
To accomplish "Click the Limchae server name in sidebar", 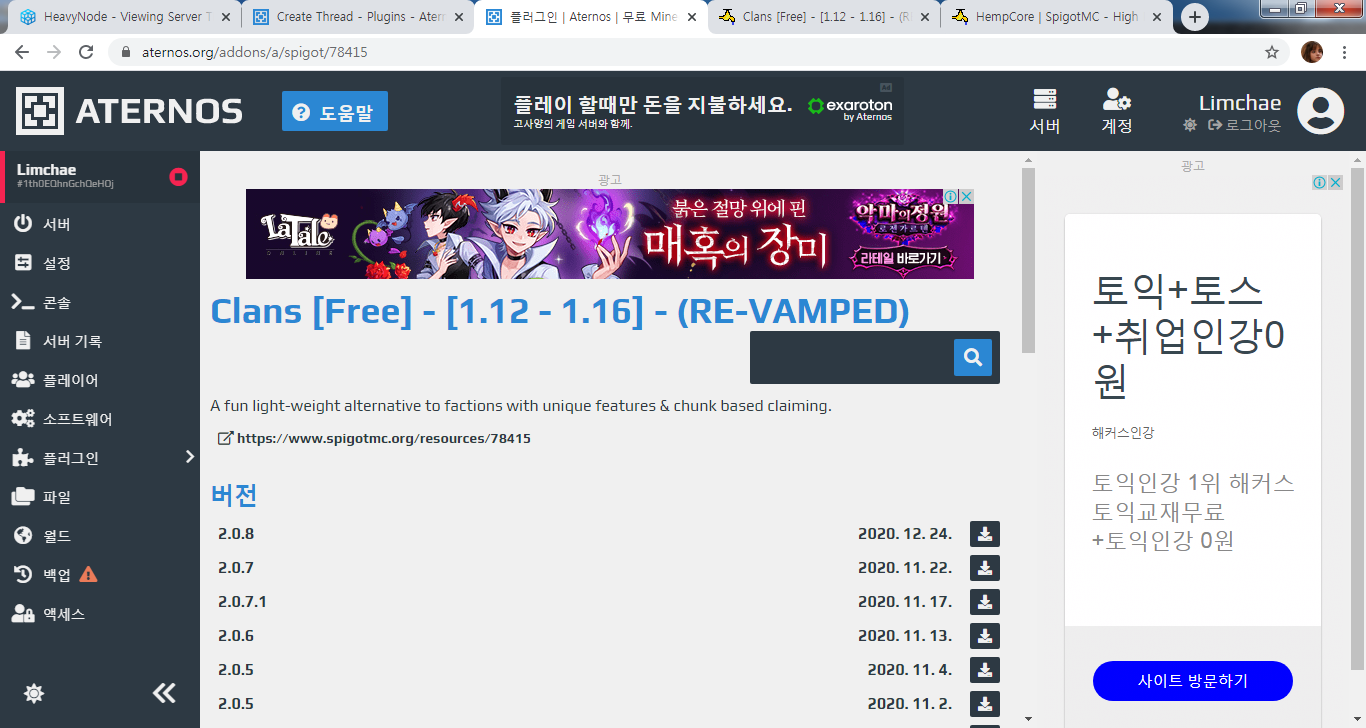I will click(x=46, y=170).
